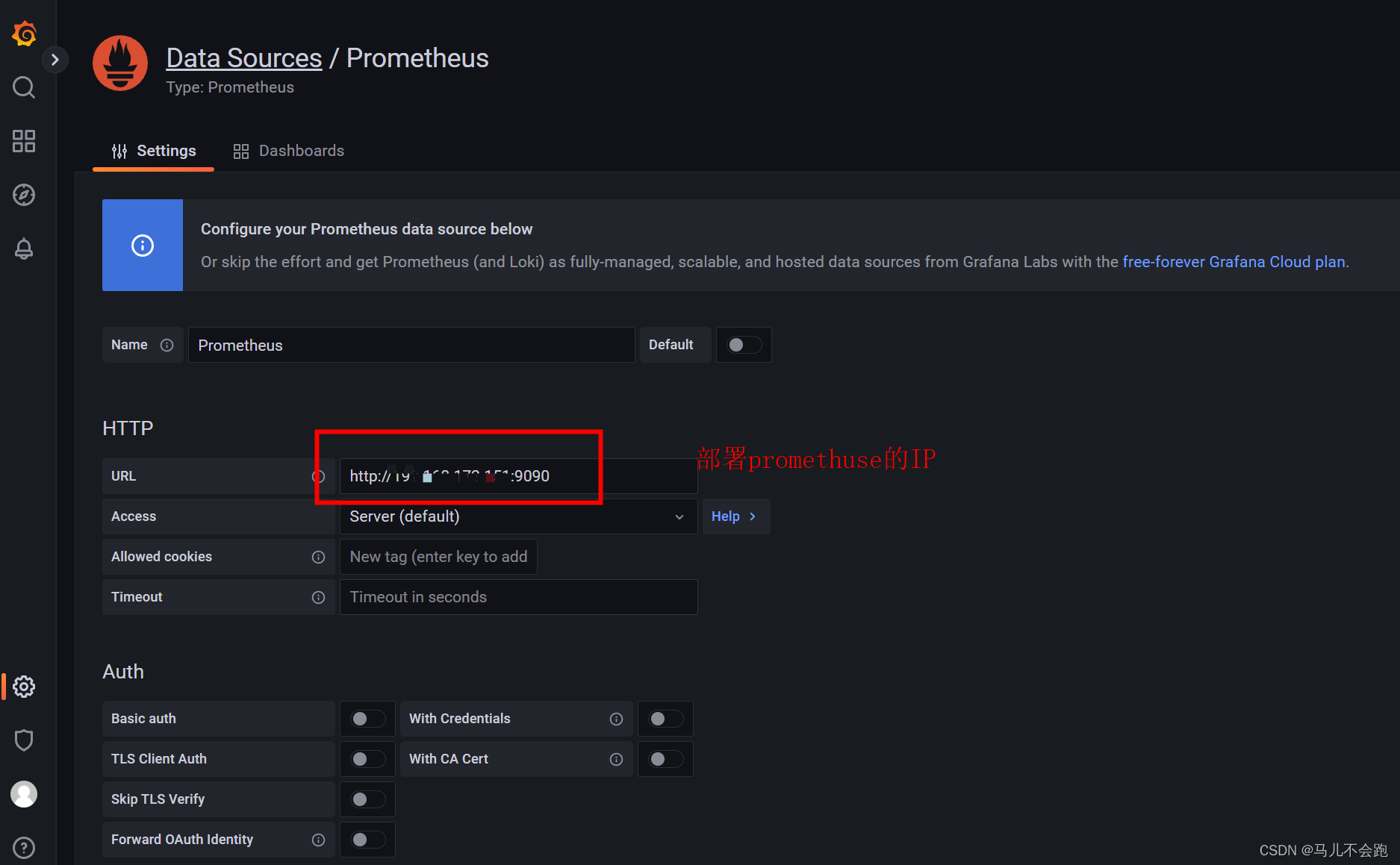Enable the Forward OAuth Identity toggle
1400x865 pixels.
[x=368, y=840]
